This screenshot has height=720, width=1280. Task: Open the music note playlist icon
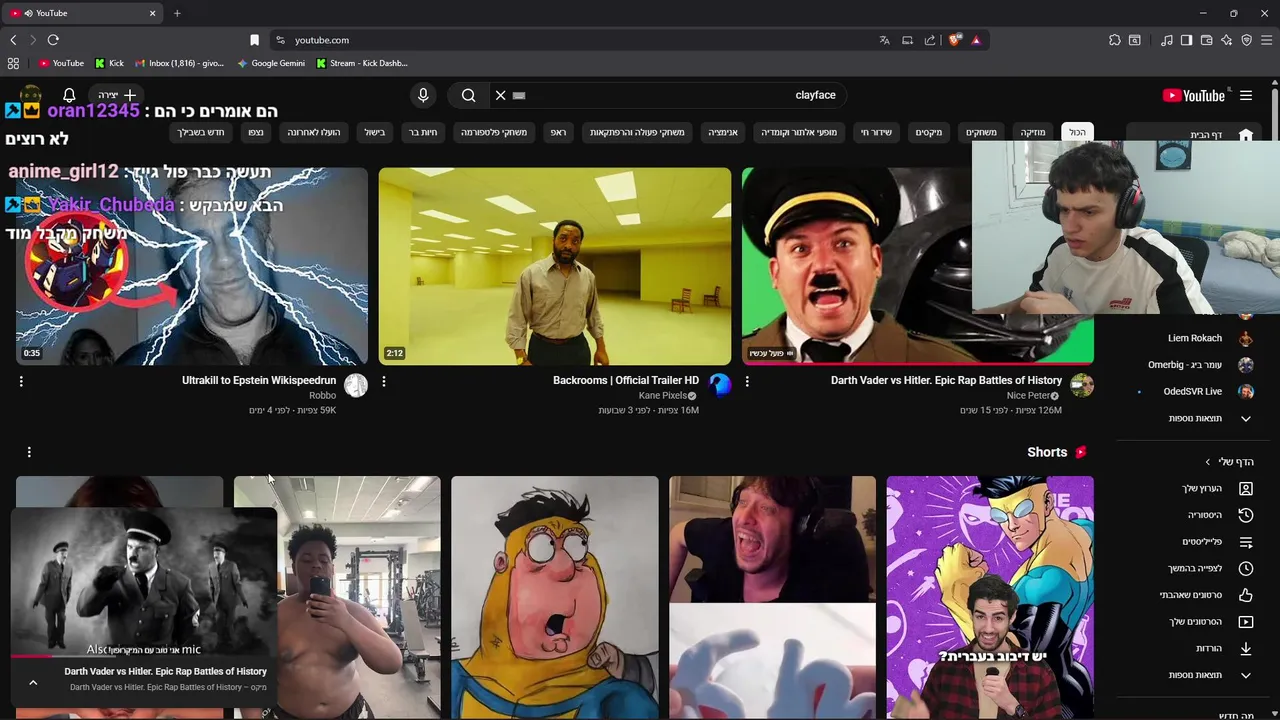point(1166,40)
